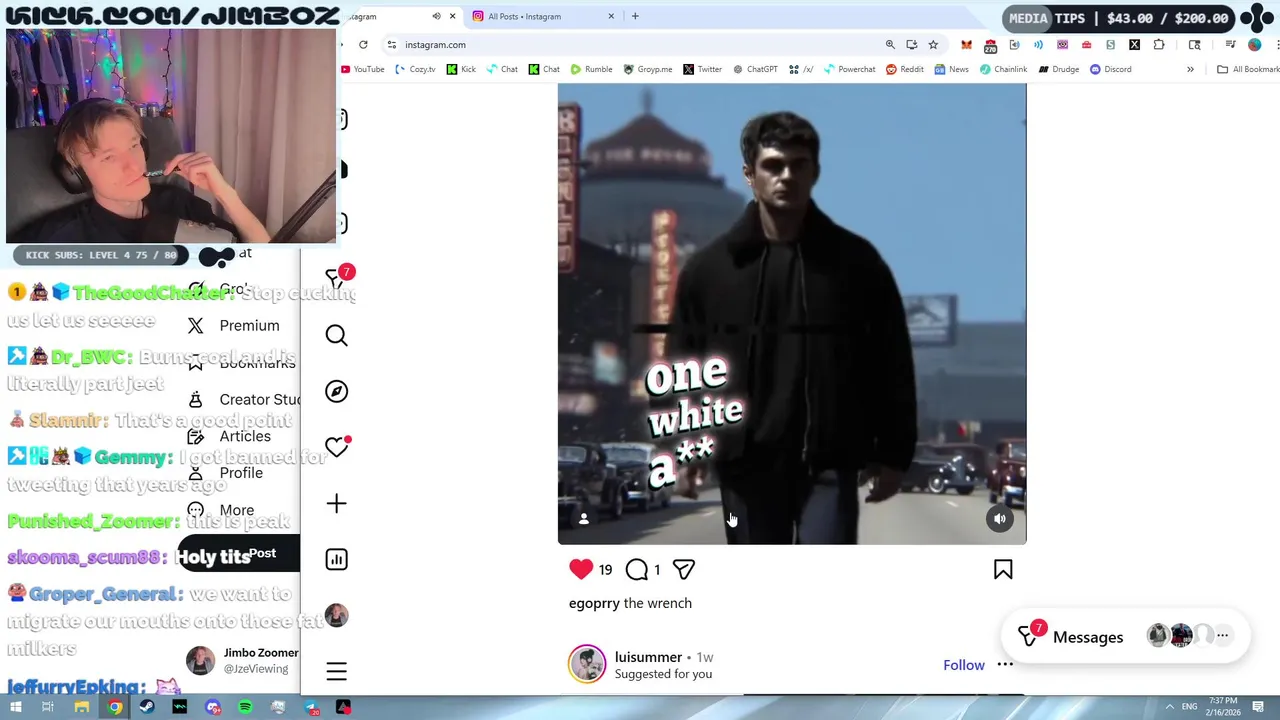Screen dimensions: 1280x720
Task: Open Twitter bookmark
Action: [702, 69]
